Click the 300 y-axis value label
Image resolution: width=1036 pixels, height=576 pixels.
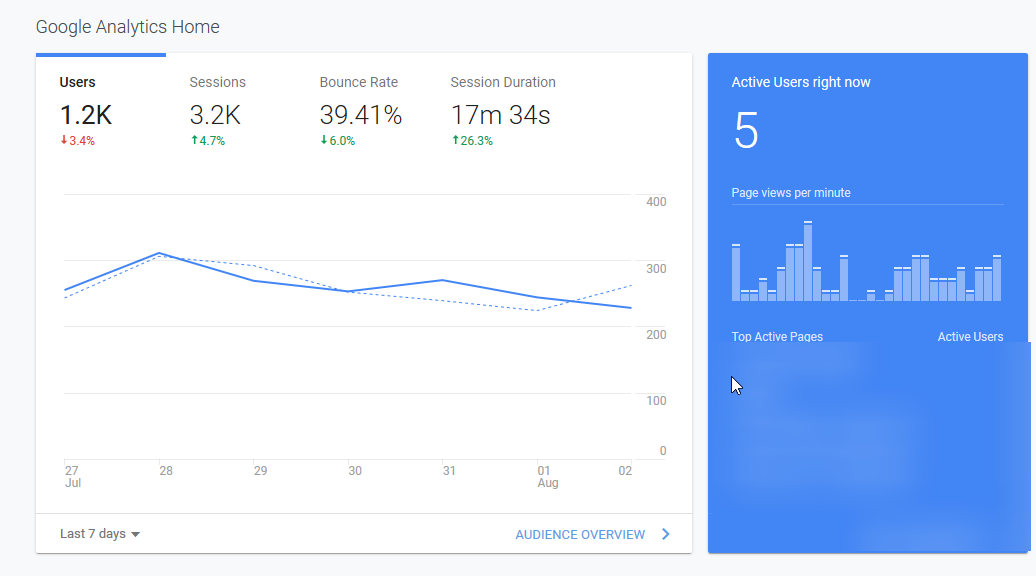(656, 269)
